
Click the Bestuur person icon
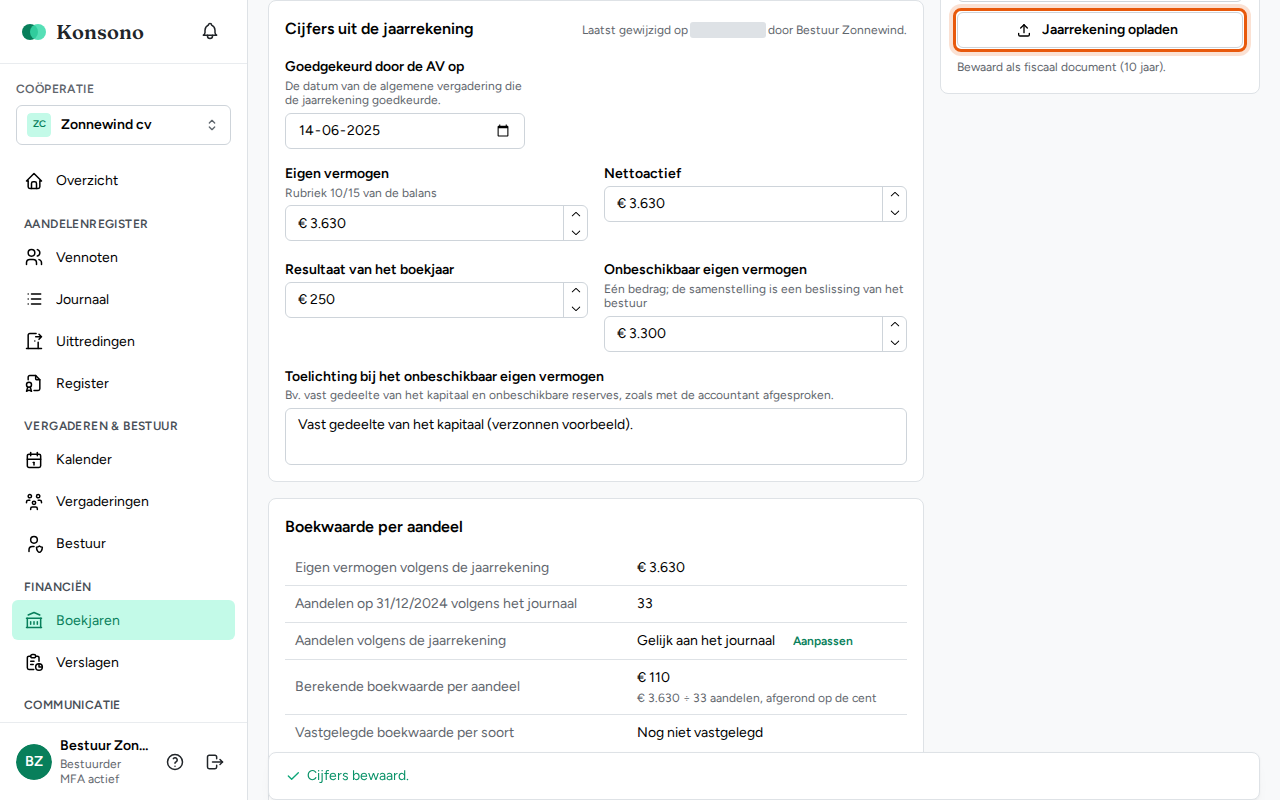click(34, 544)
